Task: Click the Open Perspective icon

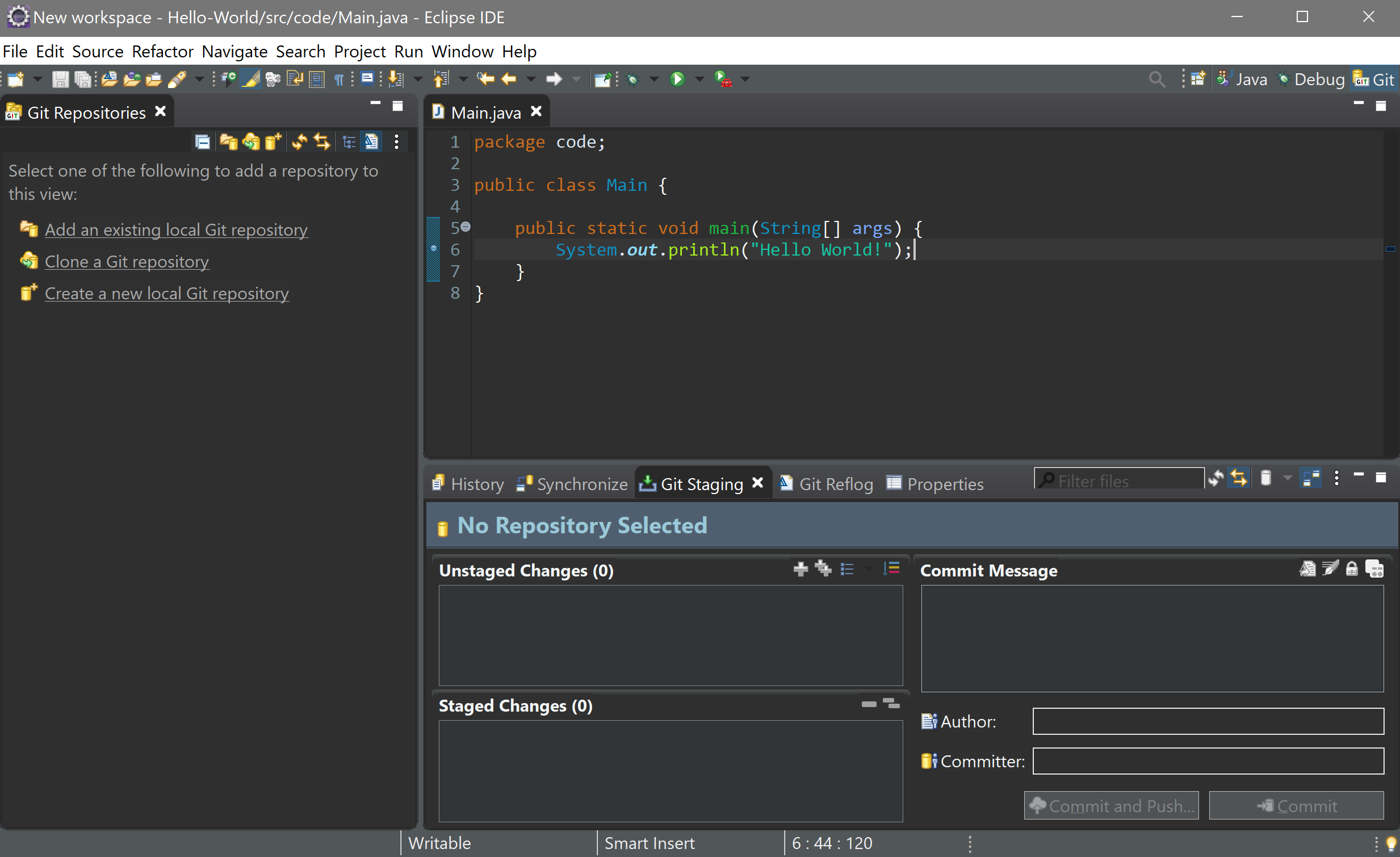Action: pyautogui.click(x=1198, y=79)
